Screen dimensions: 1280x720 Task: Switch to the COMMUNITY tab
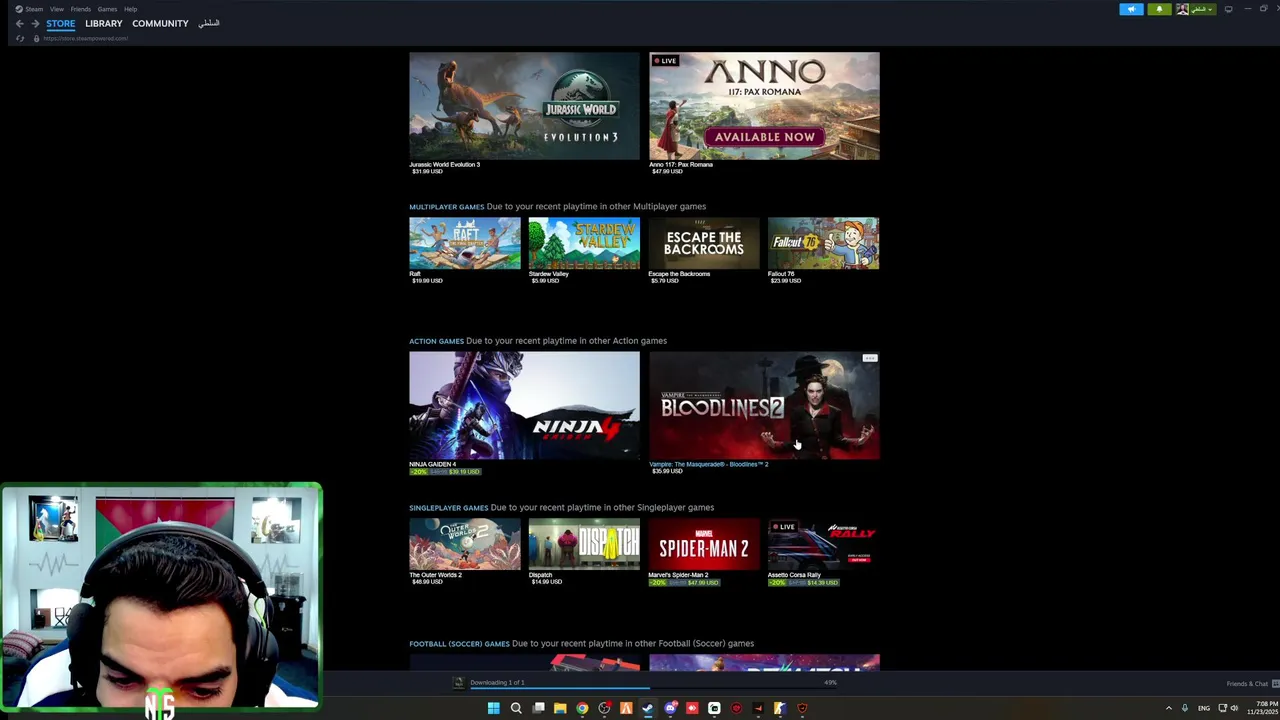point(160,23)
